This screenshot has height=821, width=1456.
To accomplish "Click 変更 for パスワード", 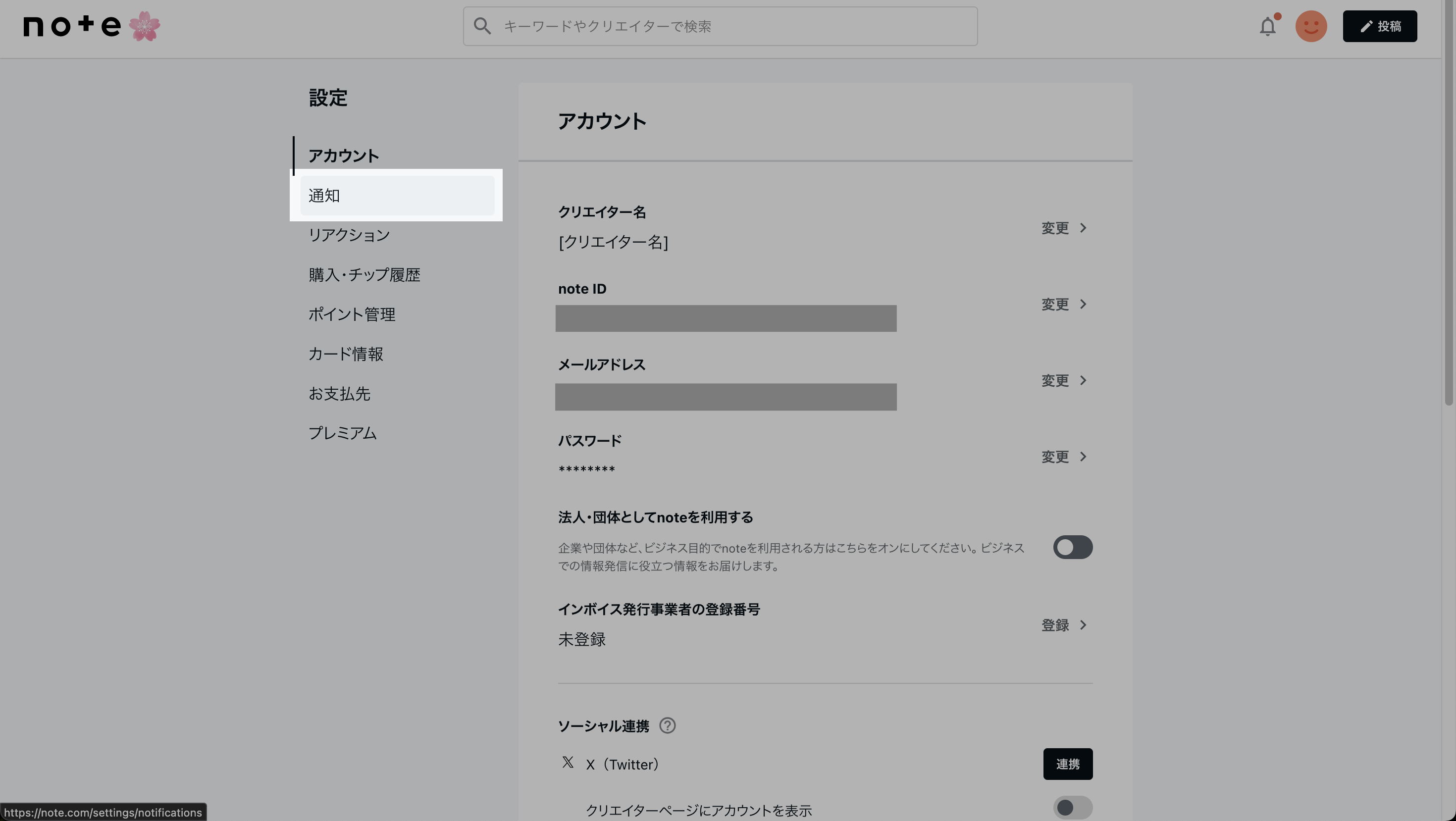I will [x=1064, y=457].
